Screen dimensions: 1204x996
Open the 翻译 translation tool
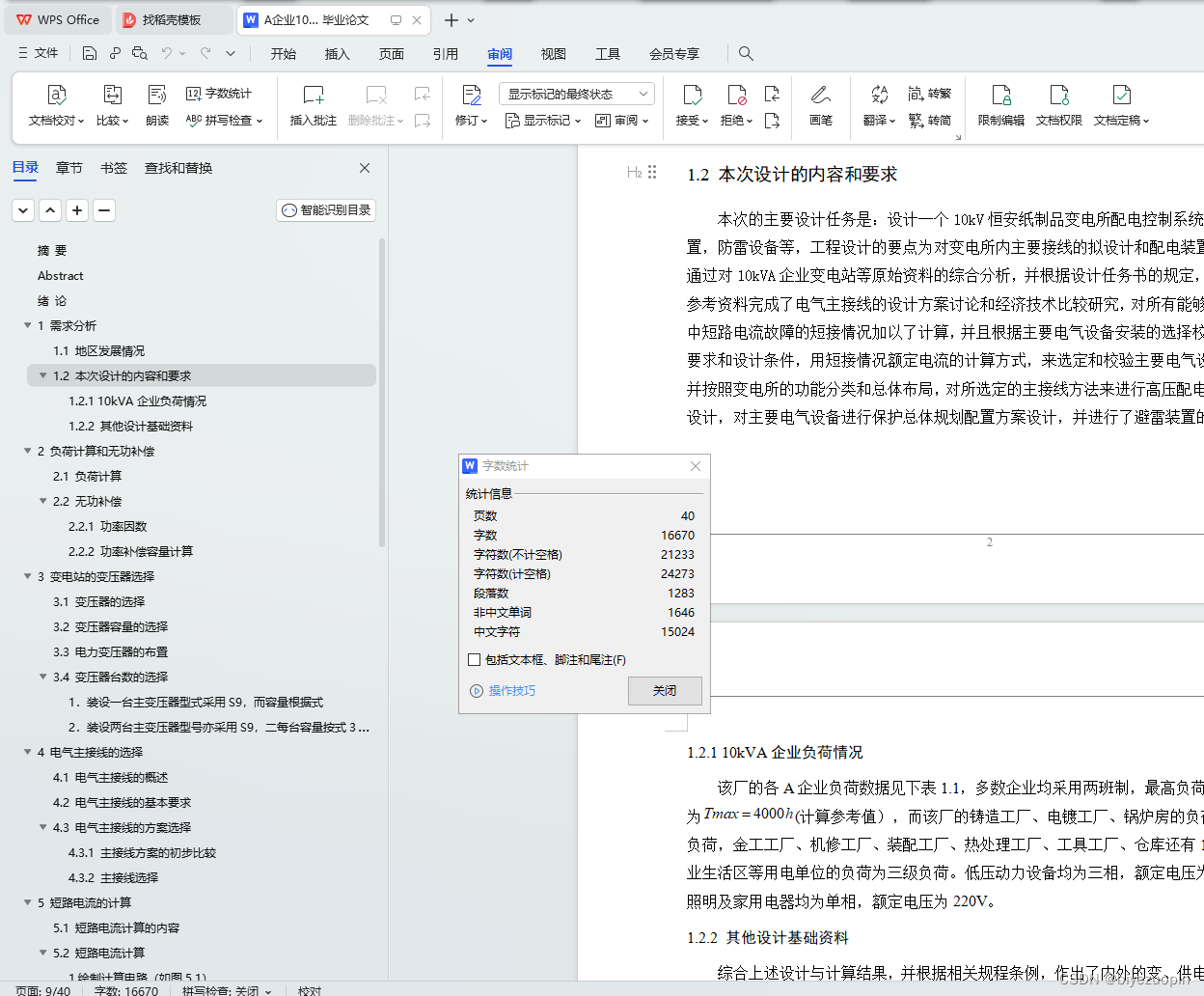coord(876,106)
